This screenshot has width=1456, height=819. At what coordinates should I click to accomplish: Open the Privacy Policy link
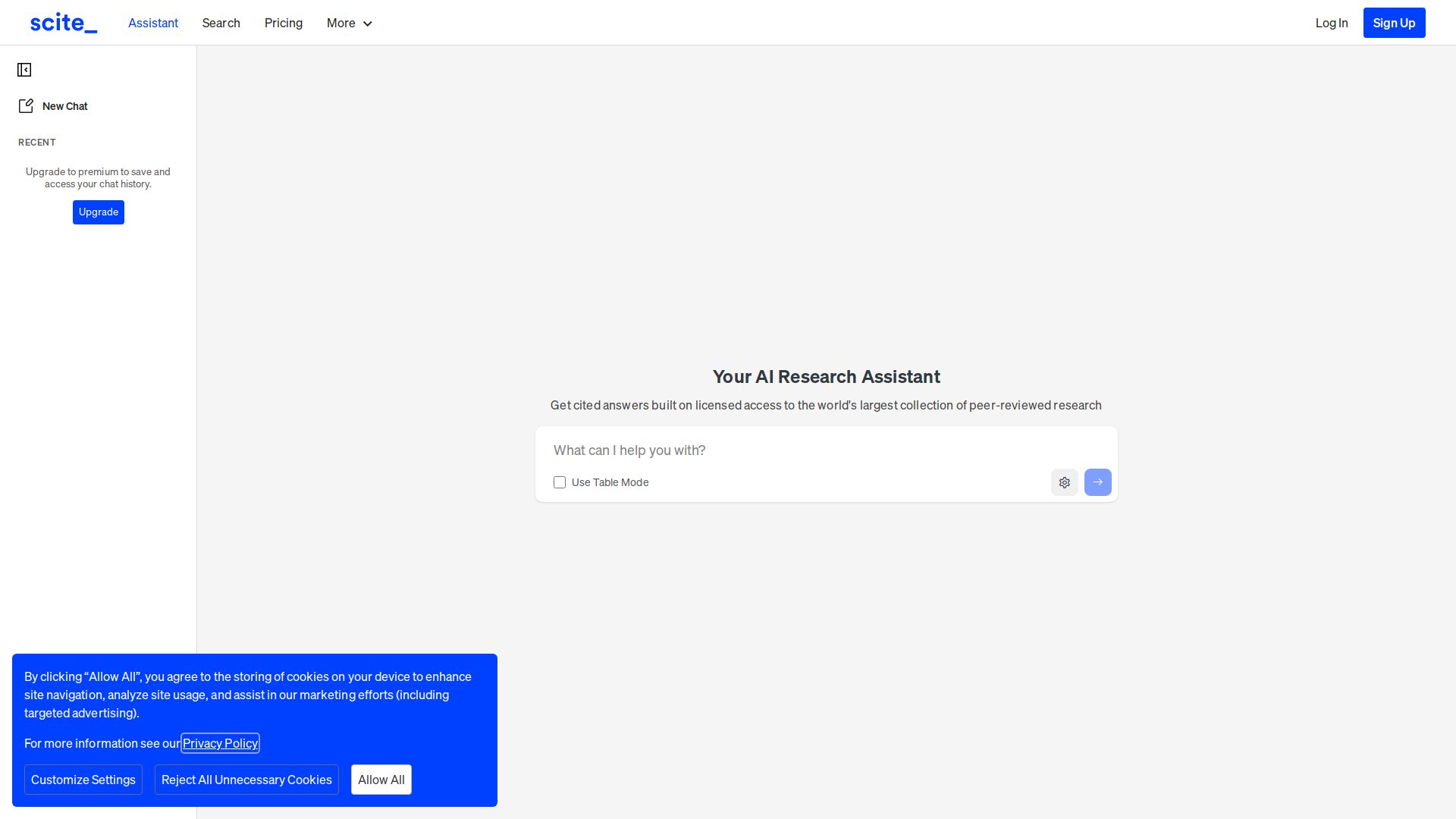coord(220,743)
